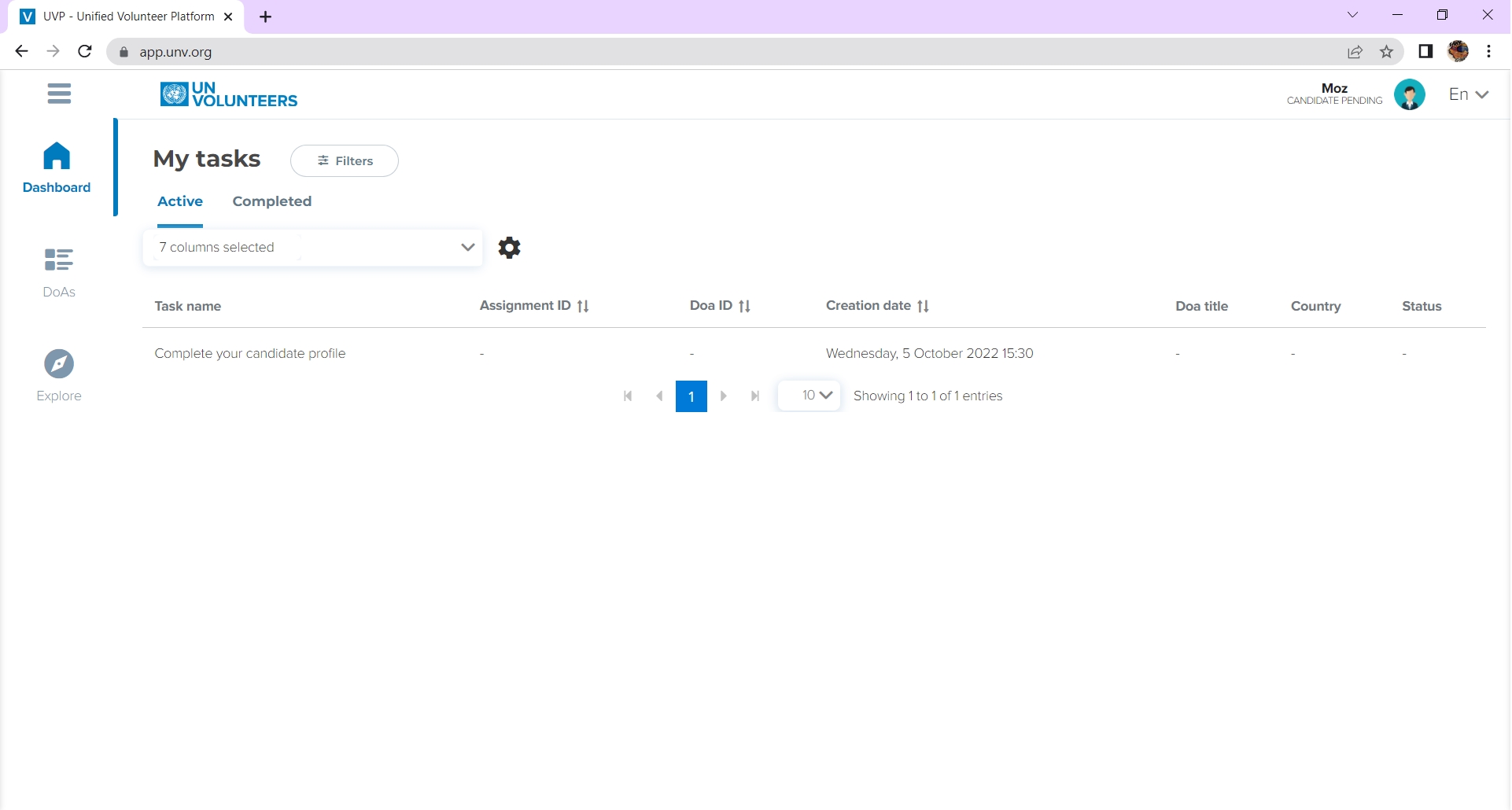This screenshot has width=1512, height=810.
Task: Open the hamburger navigation menu
Action: click(x=60, y=94)
